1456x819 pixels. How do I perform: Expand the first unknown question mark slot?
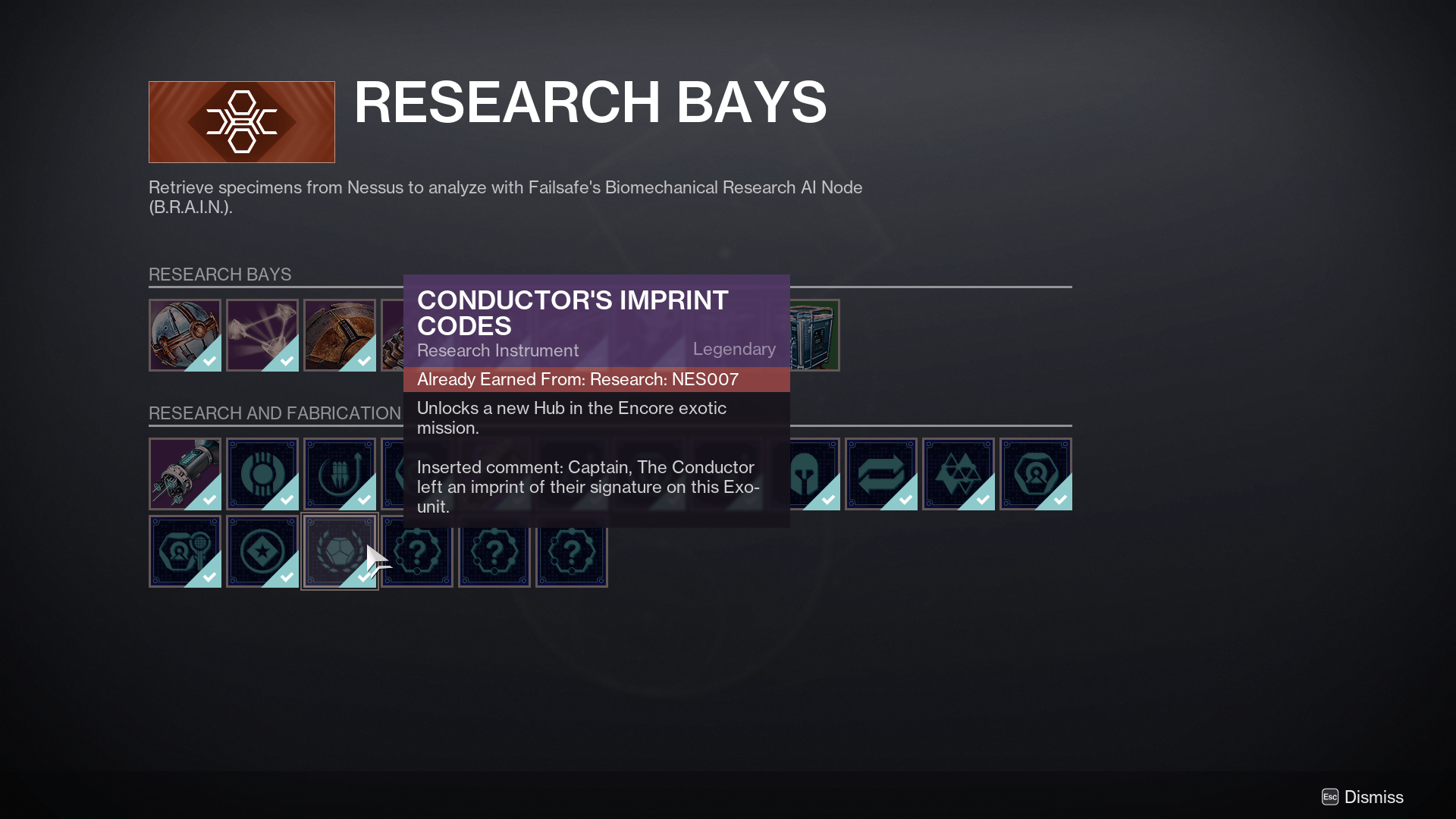point(416,552)
